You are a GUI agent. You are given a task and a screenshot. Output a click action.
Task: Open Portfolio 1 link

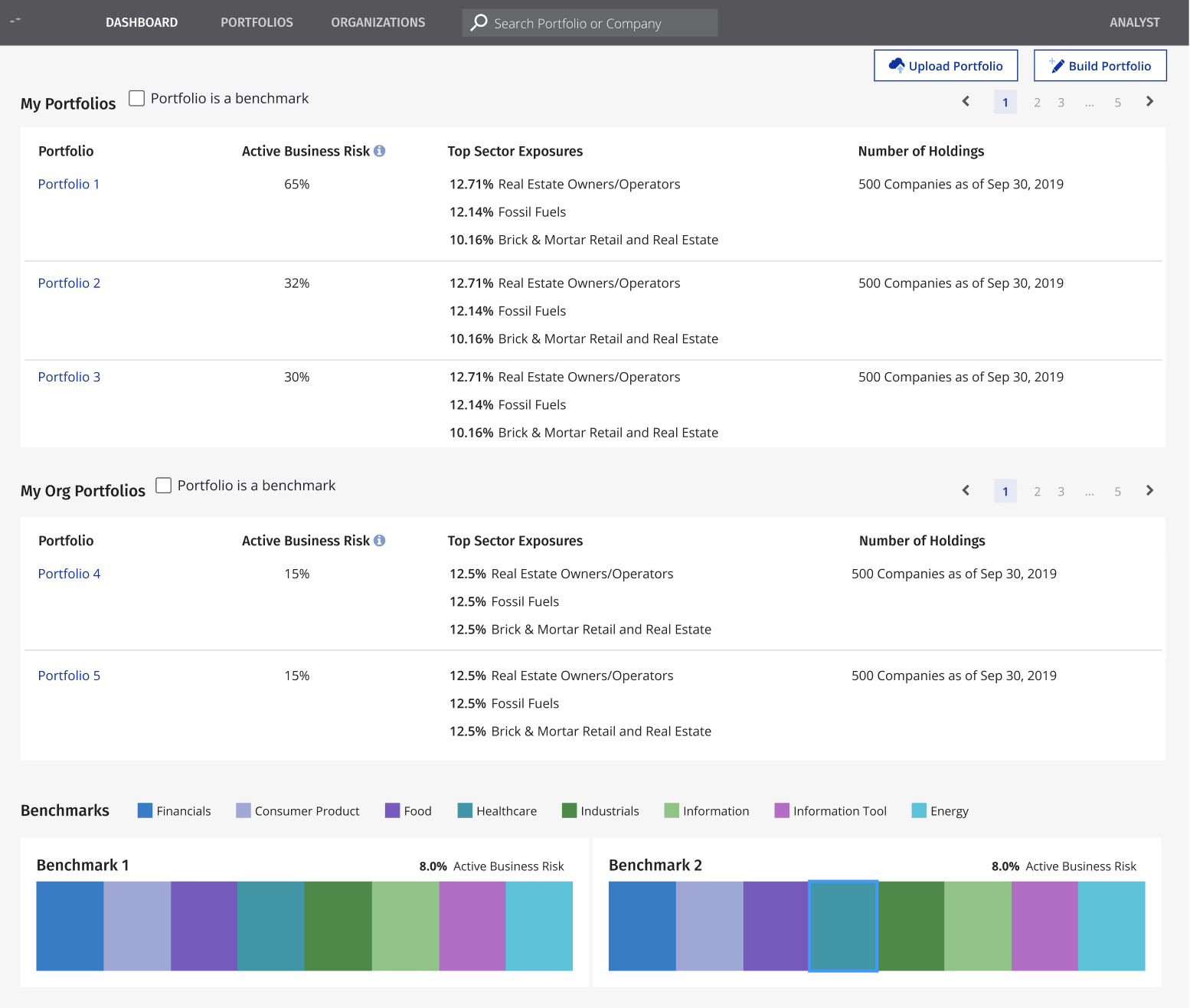[69, 185]
